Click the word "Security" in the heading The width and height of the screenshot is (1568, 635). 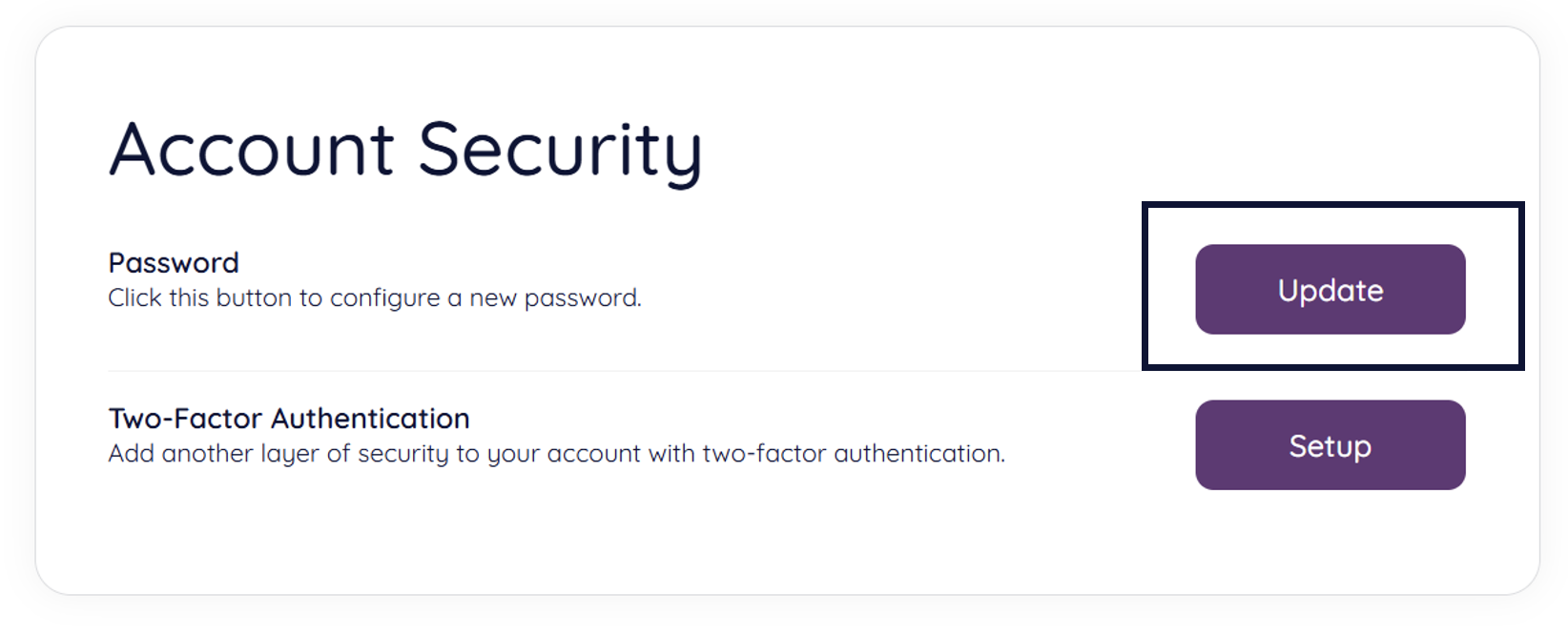point(560,151)
